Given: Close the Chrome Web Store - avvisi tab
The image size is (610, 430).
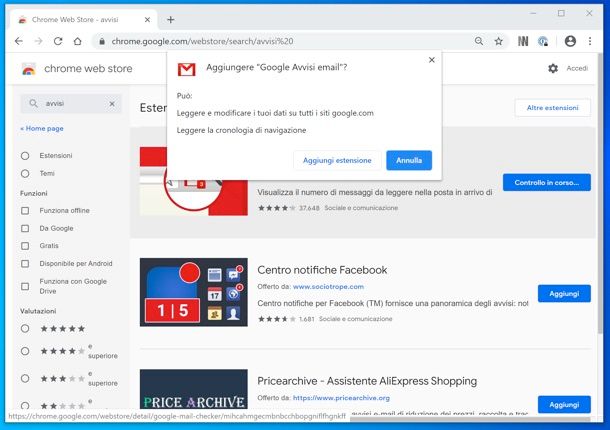Looking at the screenshot, I should point(147,19).
